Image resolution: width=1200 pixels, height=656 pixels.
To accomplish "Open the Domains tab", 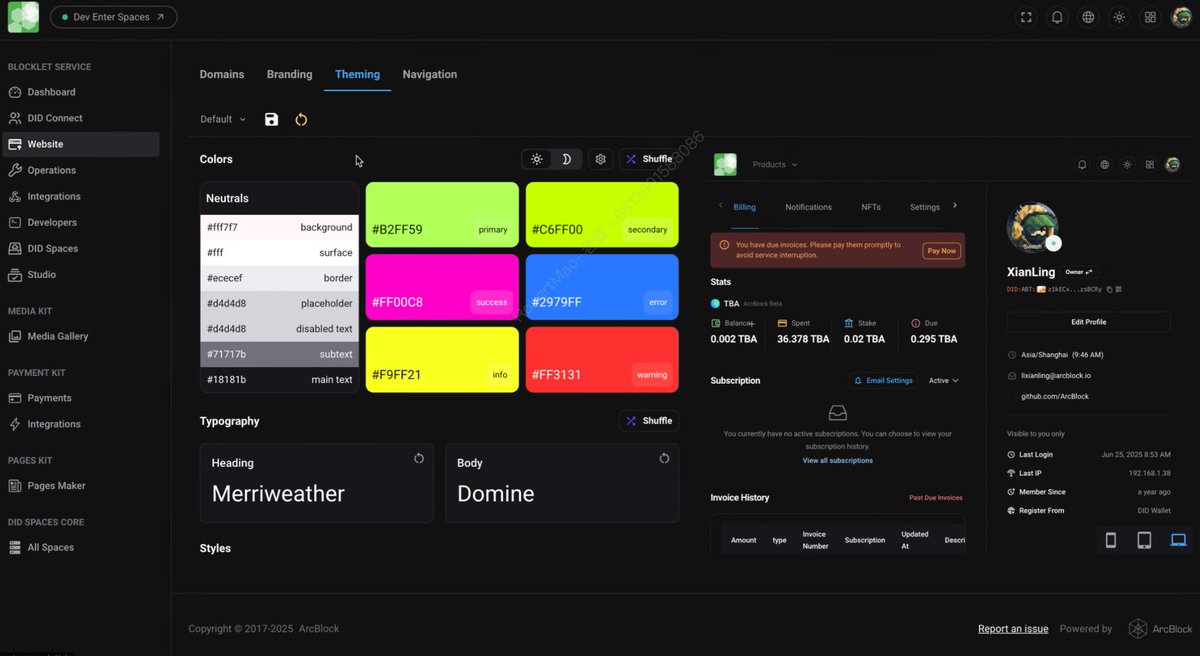I will pos(222,74).
